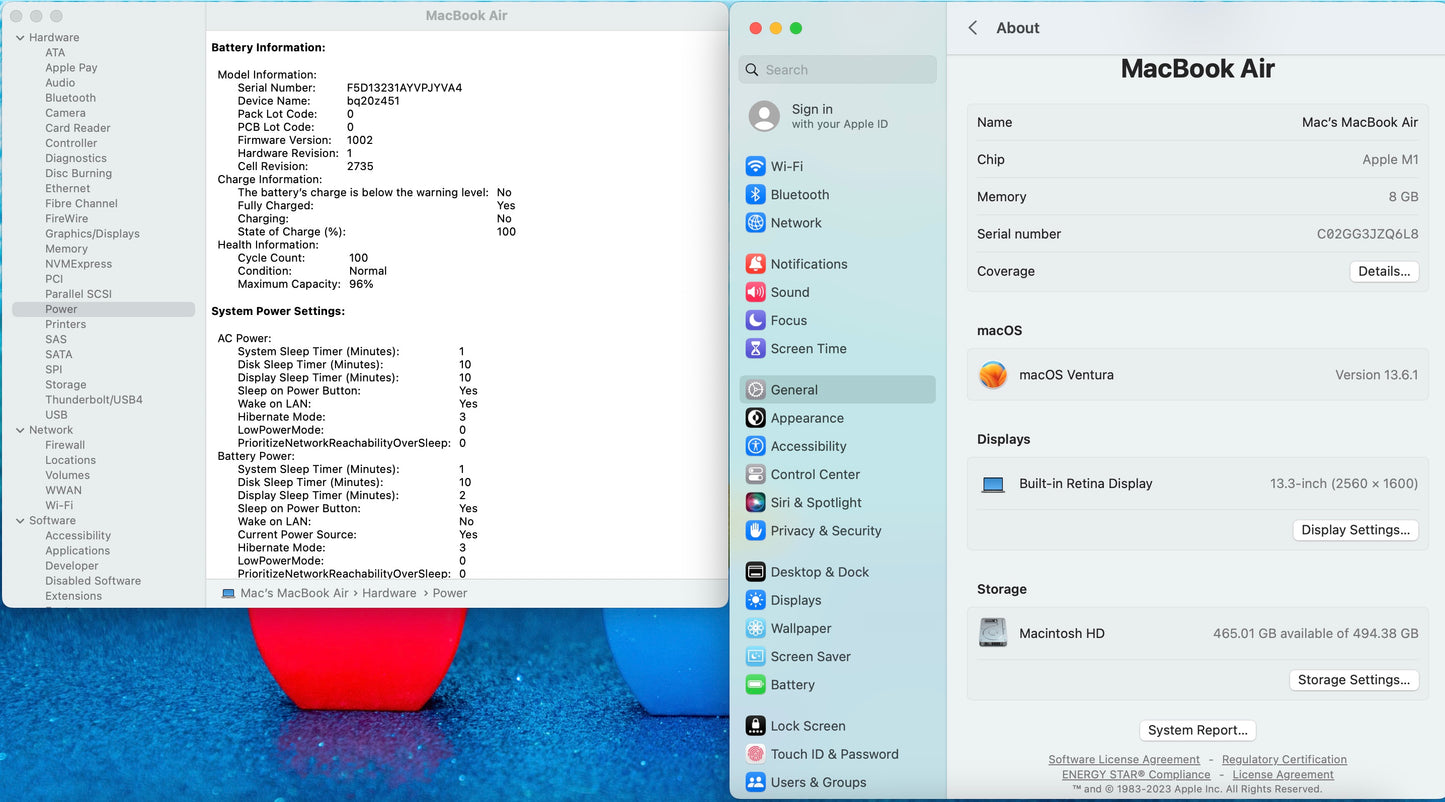1445x802 pixels.
Task: Click the battery serial F5D13231AYVPJYVA4
Action: tap(404, 88)
